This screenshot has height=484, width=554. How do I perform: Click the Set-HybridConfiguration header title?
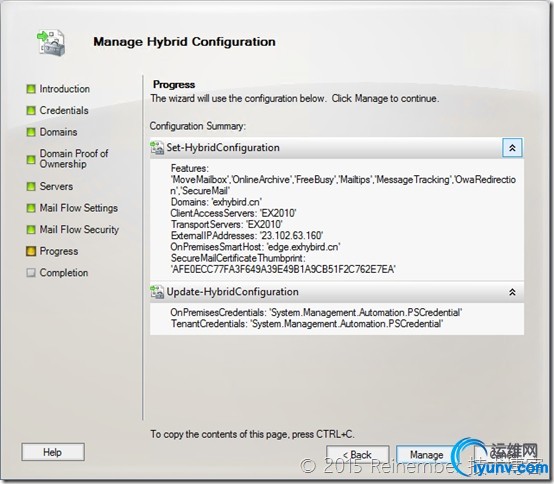(x=223, y=148)
